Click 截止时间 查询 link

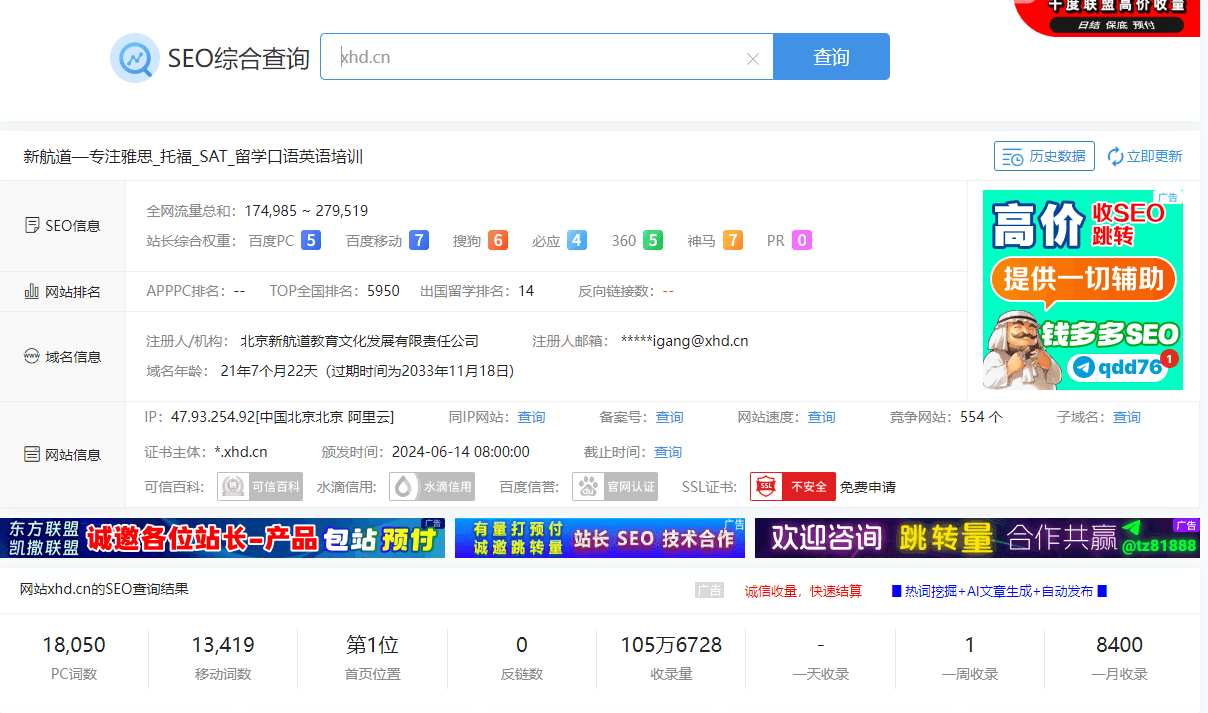[x=668, y=452]
